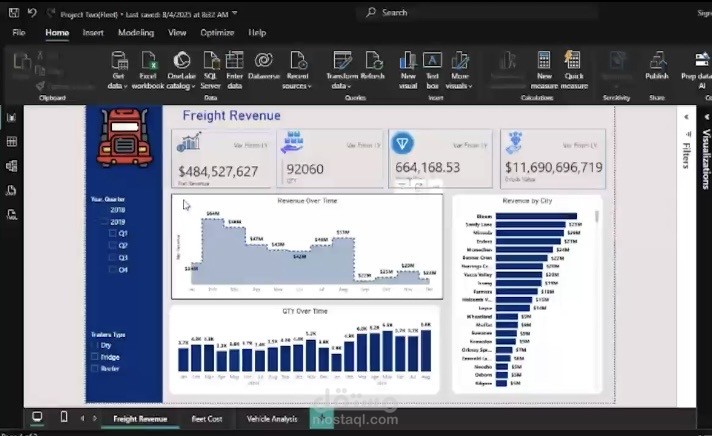
Task: Switch to Report view in sidebar
Action: point(12,118)
